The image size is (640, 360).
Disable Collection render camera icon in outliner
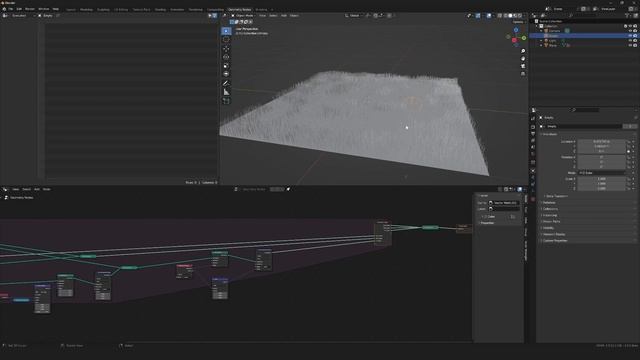(x=635, y=26)
